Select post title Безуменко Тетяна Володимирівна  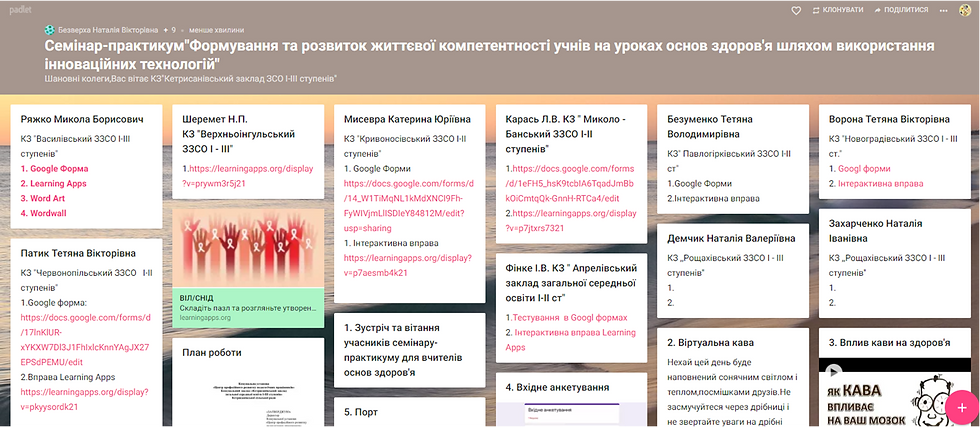(709, 126)
